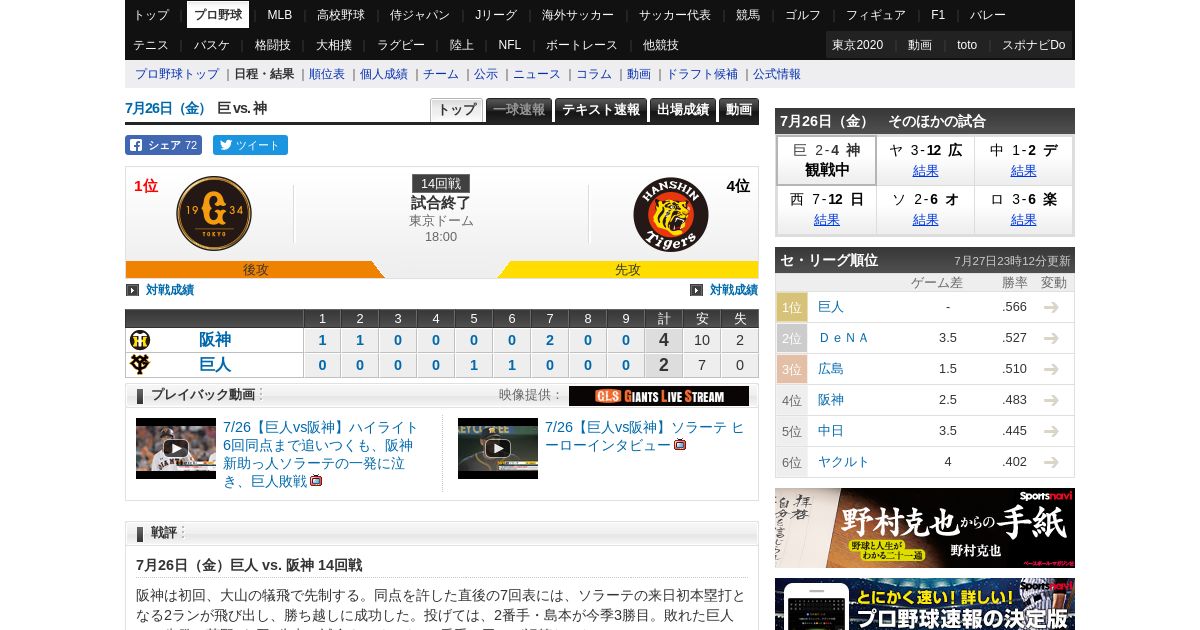The height and width of the screenshot is (630, 1200).
Task: Click プロ野球速報 app banner
Action: click(925, 604)
